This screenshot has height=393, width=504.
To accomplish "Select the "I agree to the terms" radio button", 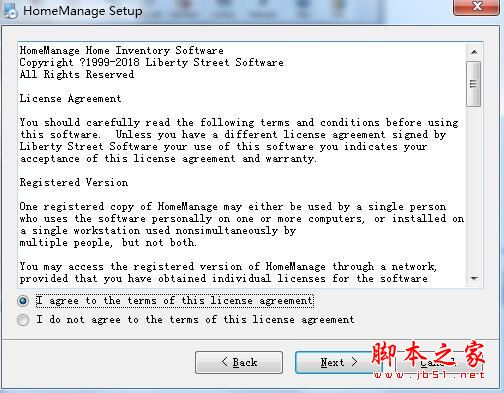I will [23, 301].
